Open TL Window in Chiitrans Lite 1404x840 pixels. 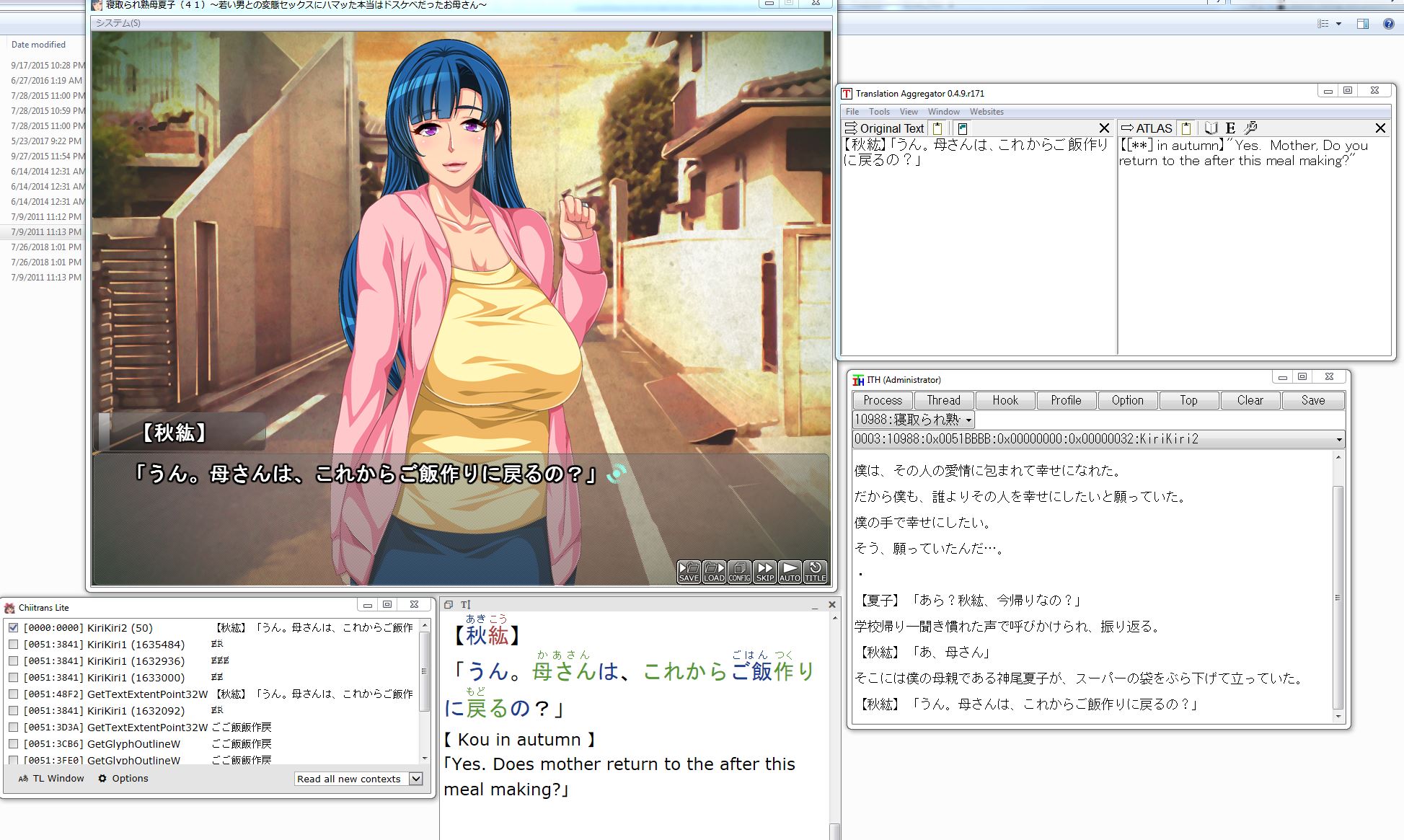[51, 779]
